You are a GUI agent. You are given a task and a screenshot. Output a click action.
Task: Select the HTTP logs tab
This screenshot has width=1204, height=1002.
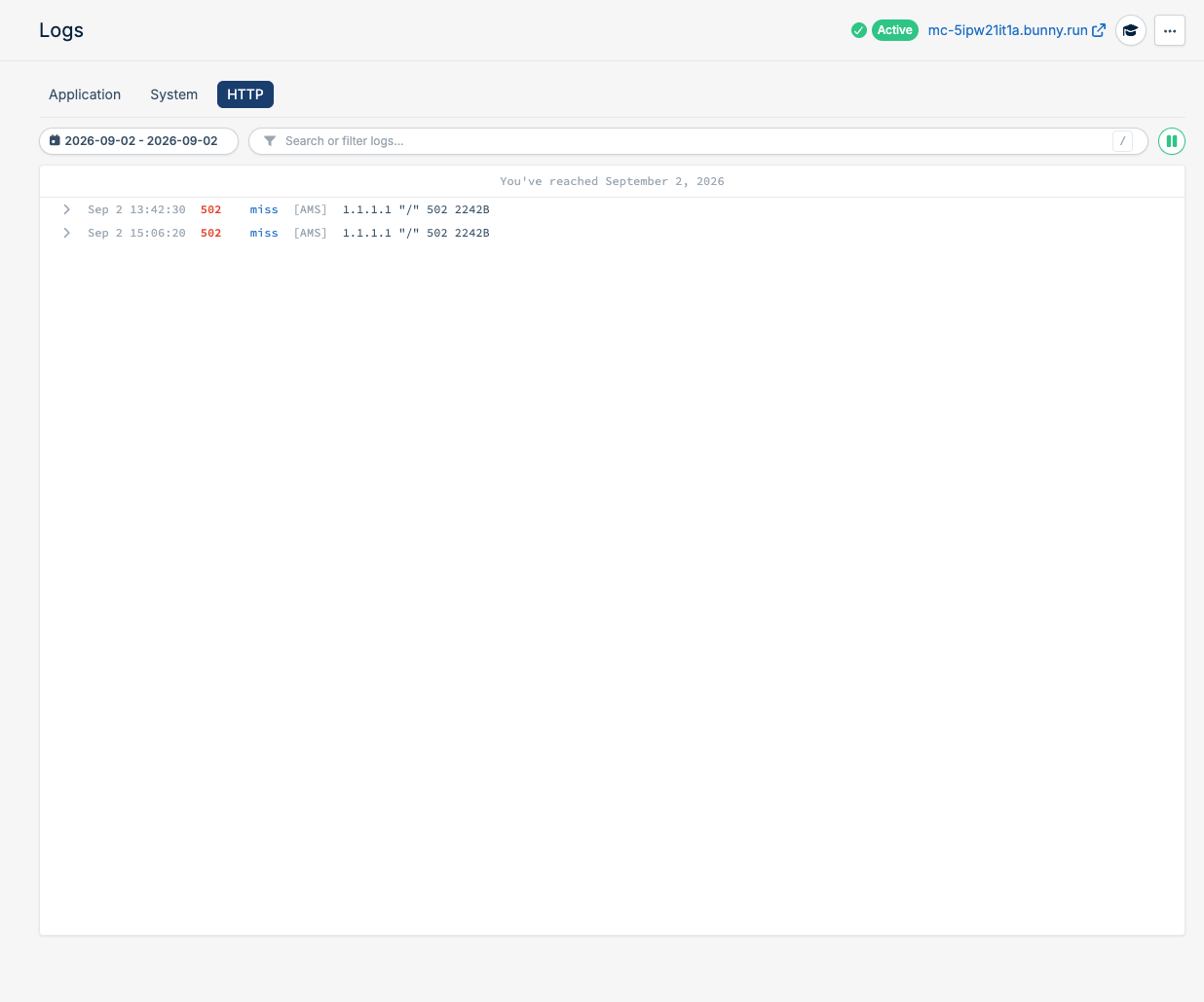click(245, 94)
